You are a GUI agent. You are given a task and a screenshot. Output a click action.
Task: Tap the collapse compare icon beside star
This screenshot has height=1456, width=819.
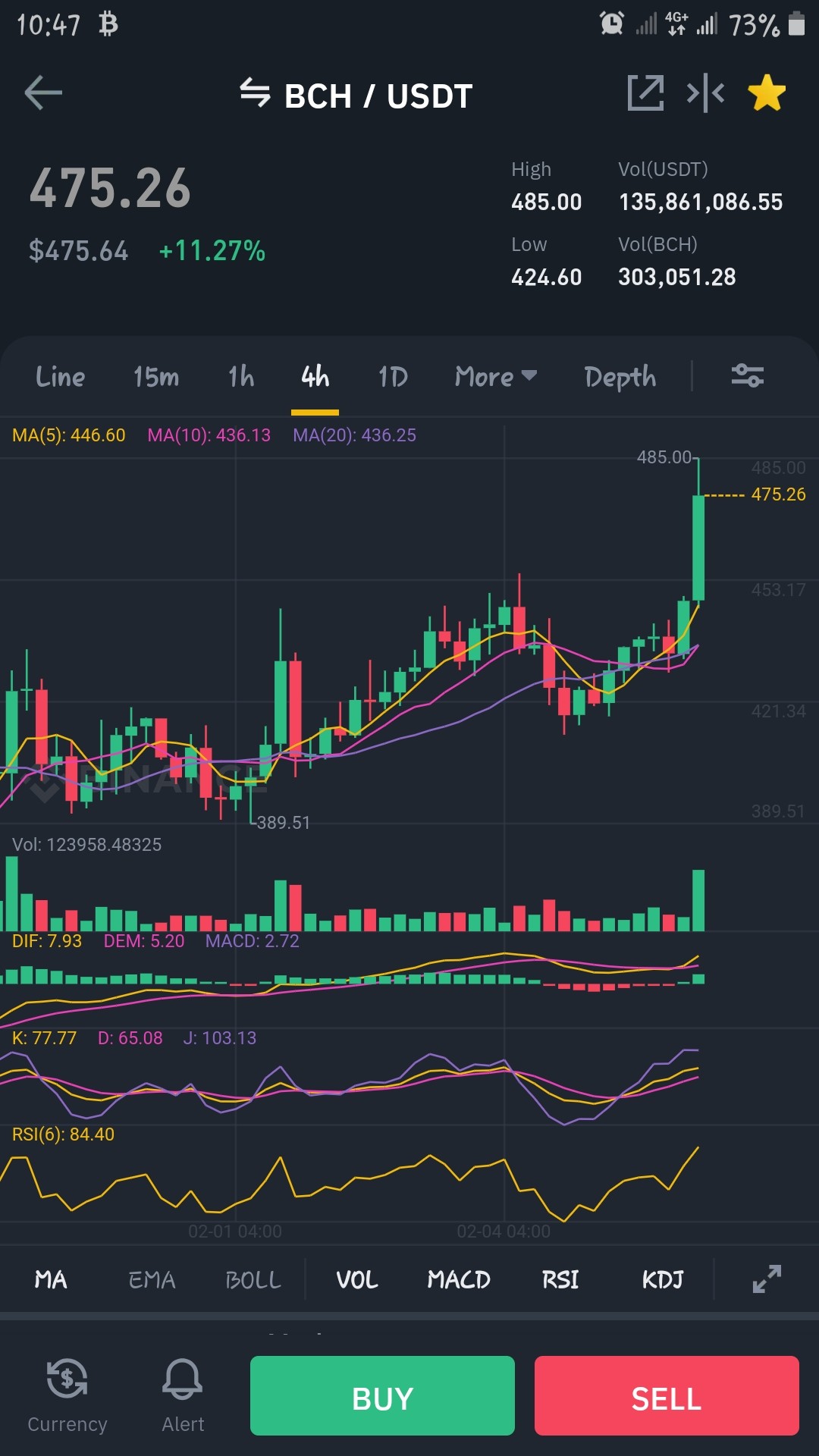coord(705,93)
